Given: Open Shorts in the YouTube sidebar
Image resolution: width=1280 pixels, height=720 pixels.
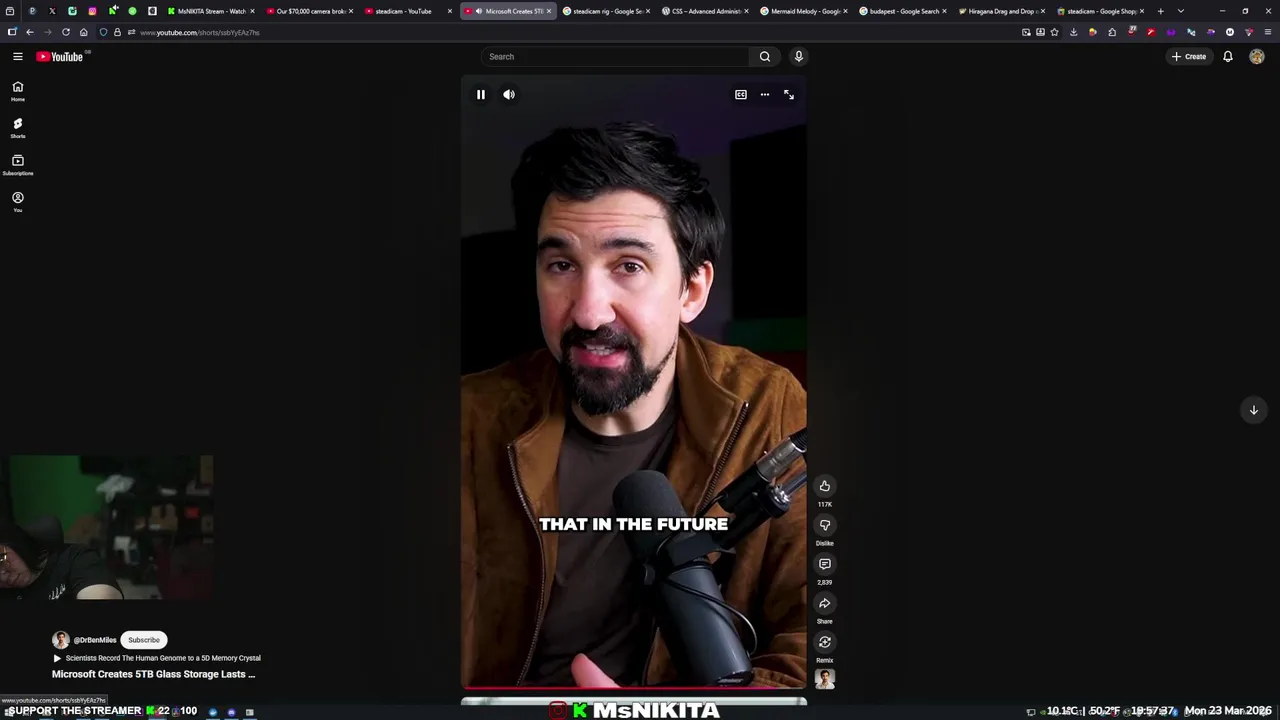Looking at the screenshot, I should point(17,128).
